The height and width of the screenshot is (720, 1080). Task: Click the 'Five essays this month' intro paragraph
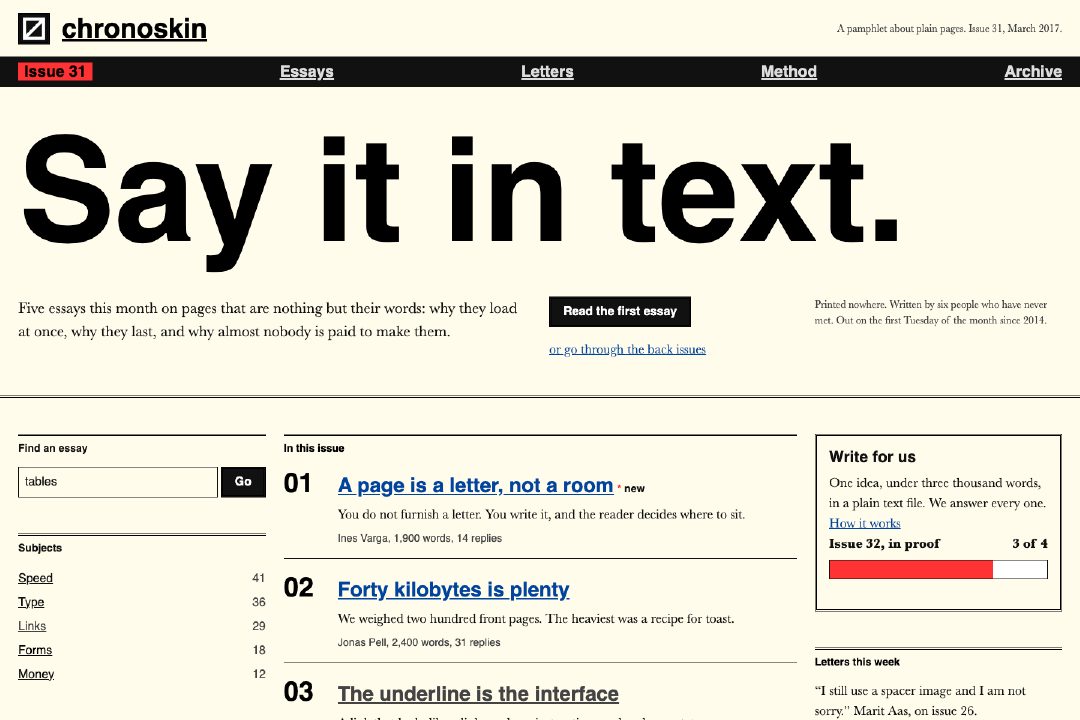[267, 320]
